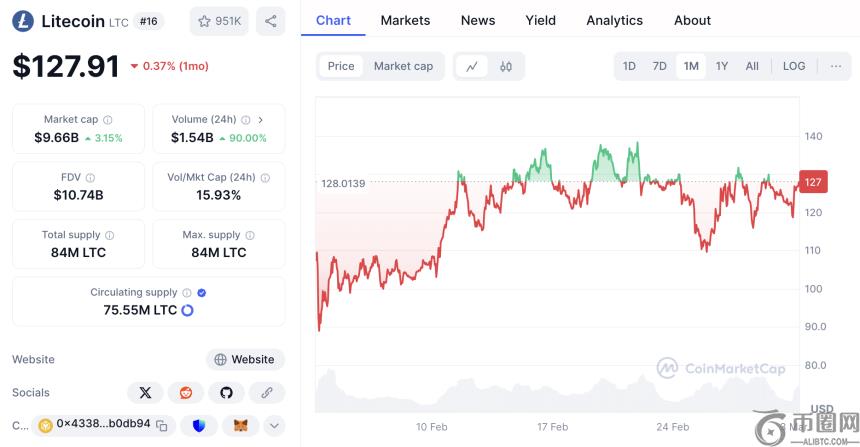Toggle the LOG scale on the chart
This screenshot has height=447, width=860.
click(794, 66)
